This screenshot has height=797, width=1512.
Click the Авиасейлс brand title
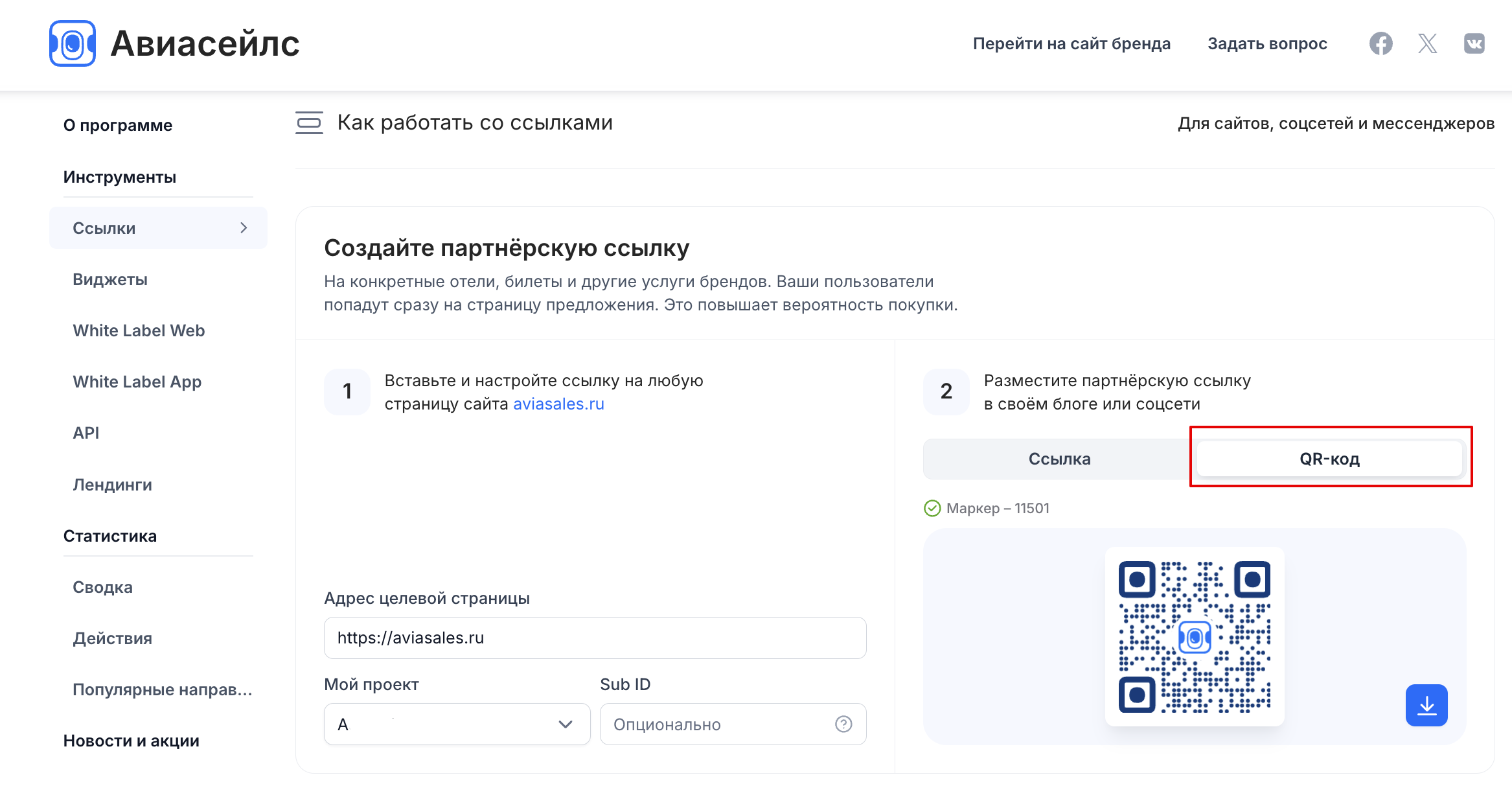point(205,43)
